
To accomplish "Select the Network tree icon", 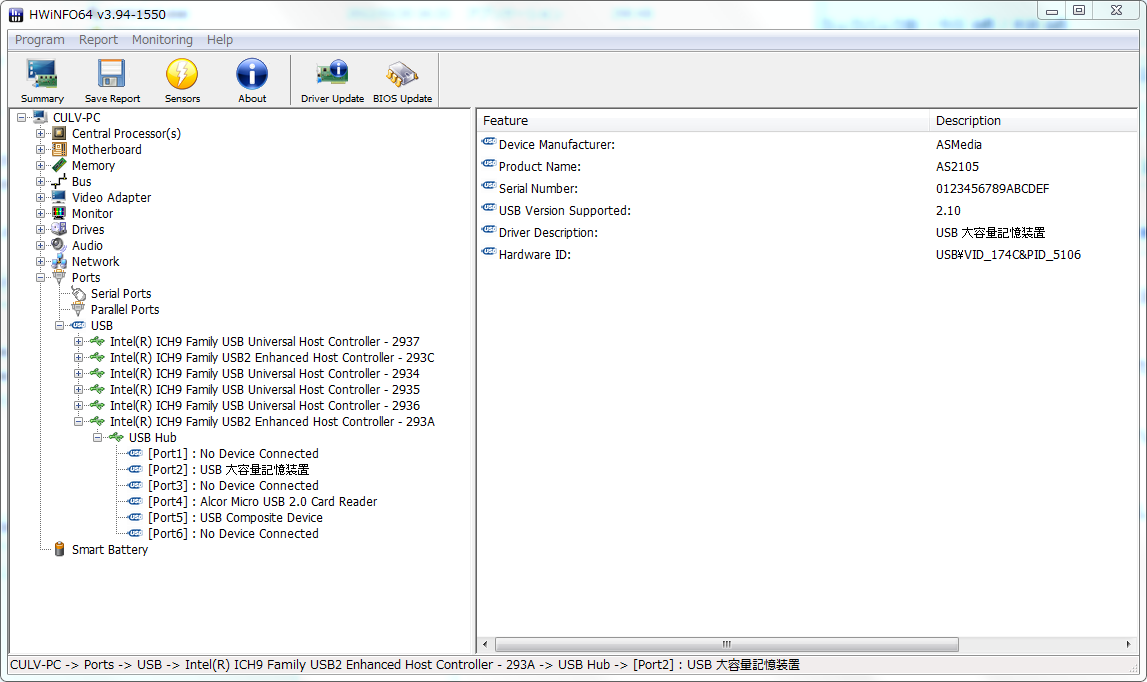I will [x=59, y=261].
